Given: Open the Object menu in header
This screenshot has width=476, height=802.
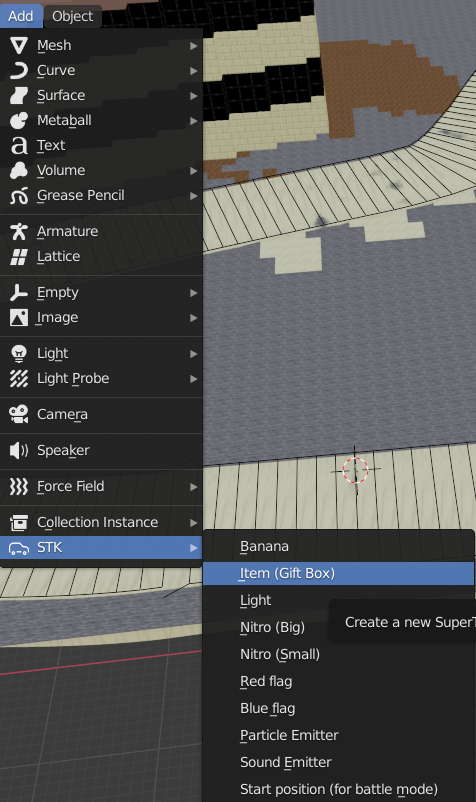Looking at the screenshot, I should click(73, 16).
